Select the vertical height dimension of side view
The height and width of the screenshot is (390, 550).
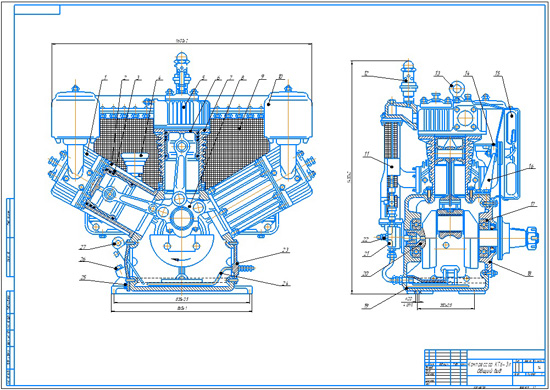(x=348, y=177)
